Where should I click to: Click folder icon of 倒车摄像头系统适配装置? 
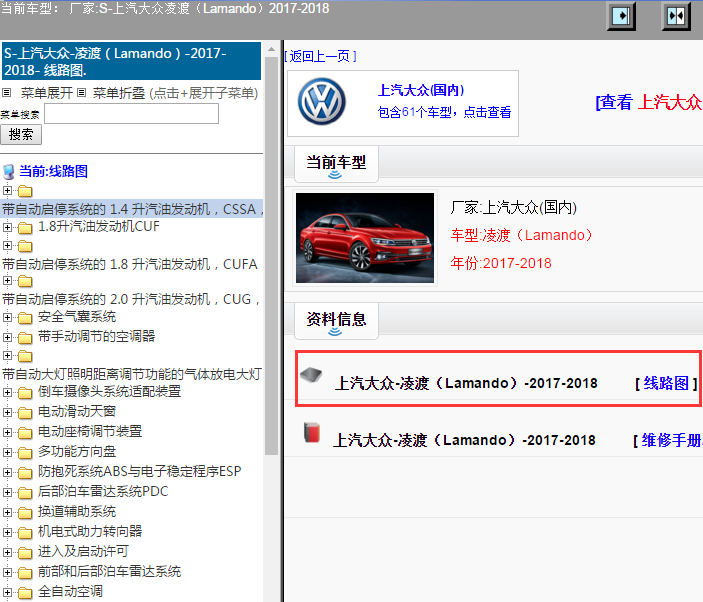[x=25, y=393]
